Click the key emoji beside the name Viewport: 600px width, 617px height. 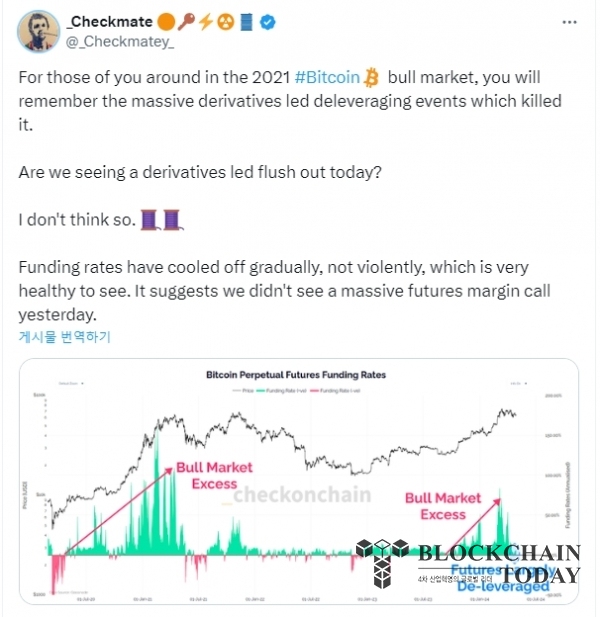[186, 22]
